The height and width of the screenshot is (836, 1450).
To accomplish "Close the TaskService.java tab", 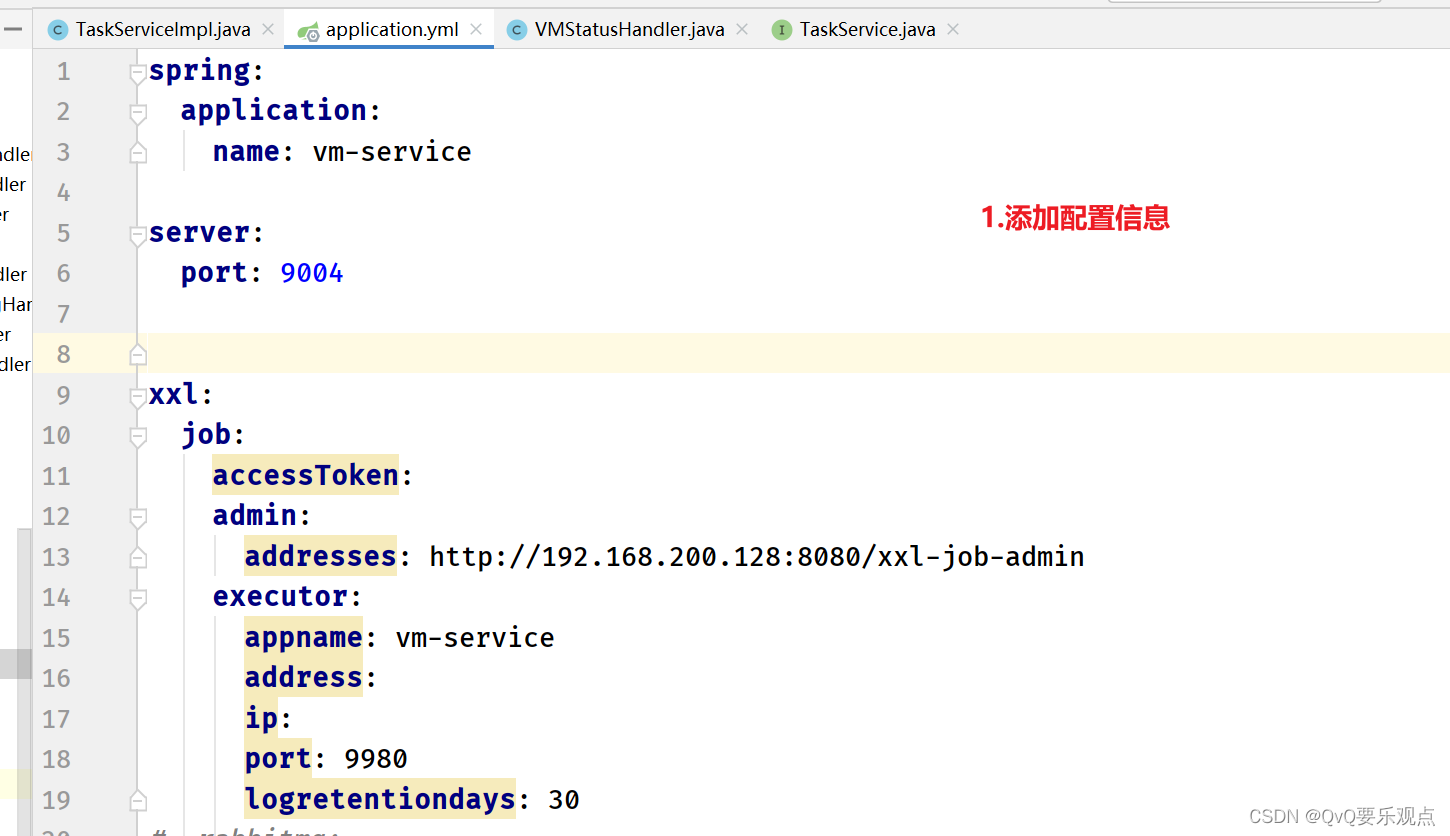I will click(x=953, y=29).
